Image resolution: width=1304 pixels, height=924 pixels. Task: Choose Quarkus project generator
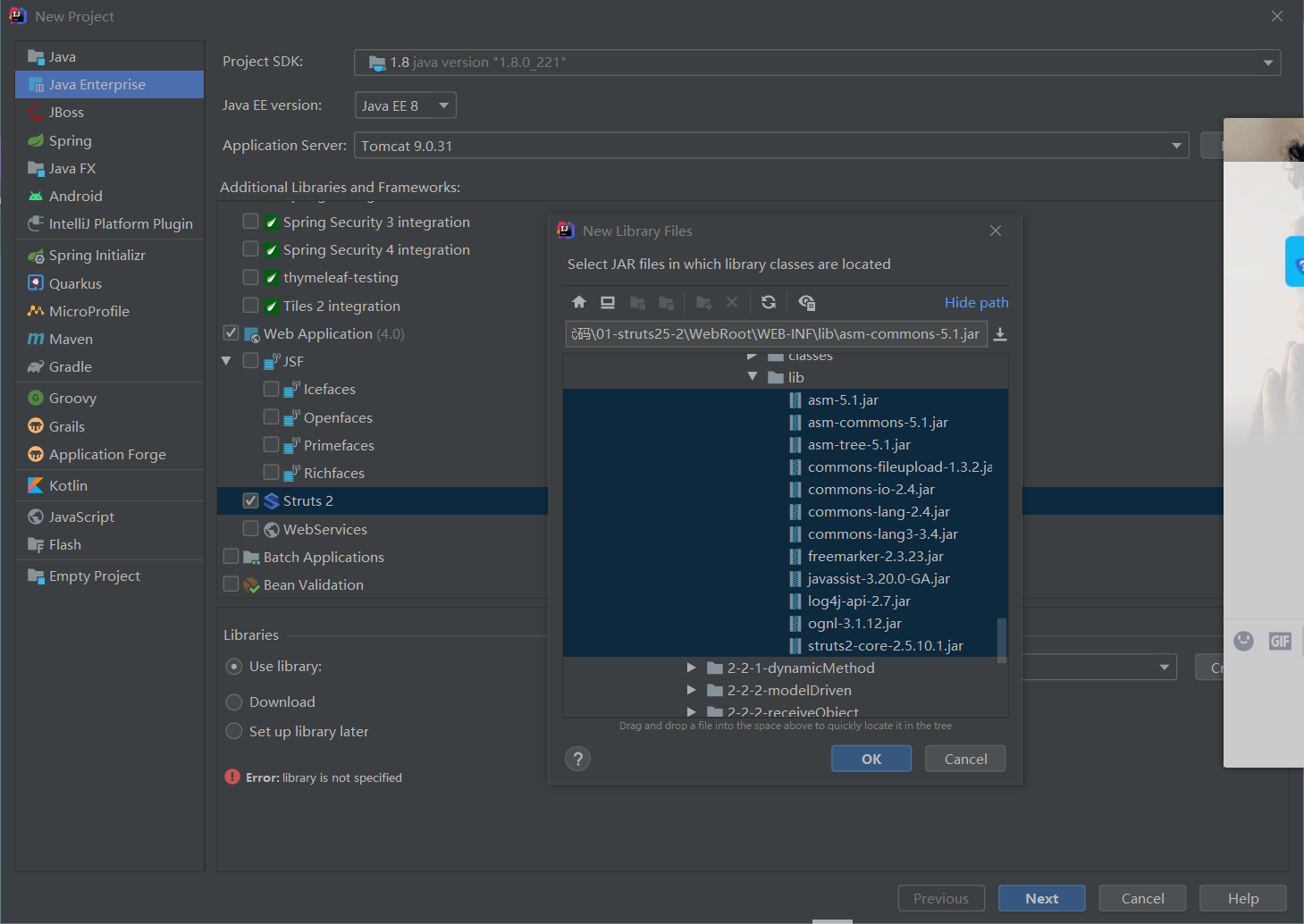pos(109,283)
